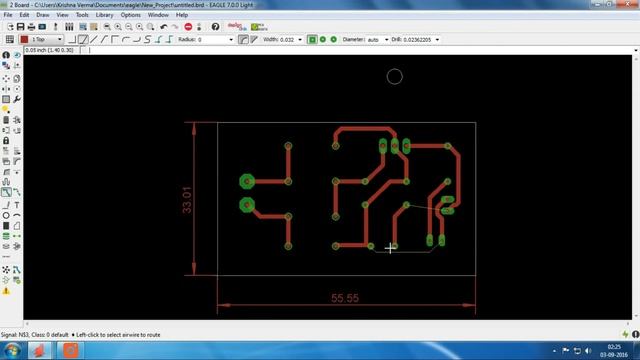Image resolution: width=640 pixels, height=360 pixels.
Task: Click the Grid settings icon
Action: pyautogui.click(x=9, y=40)
